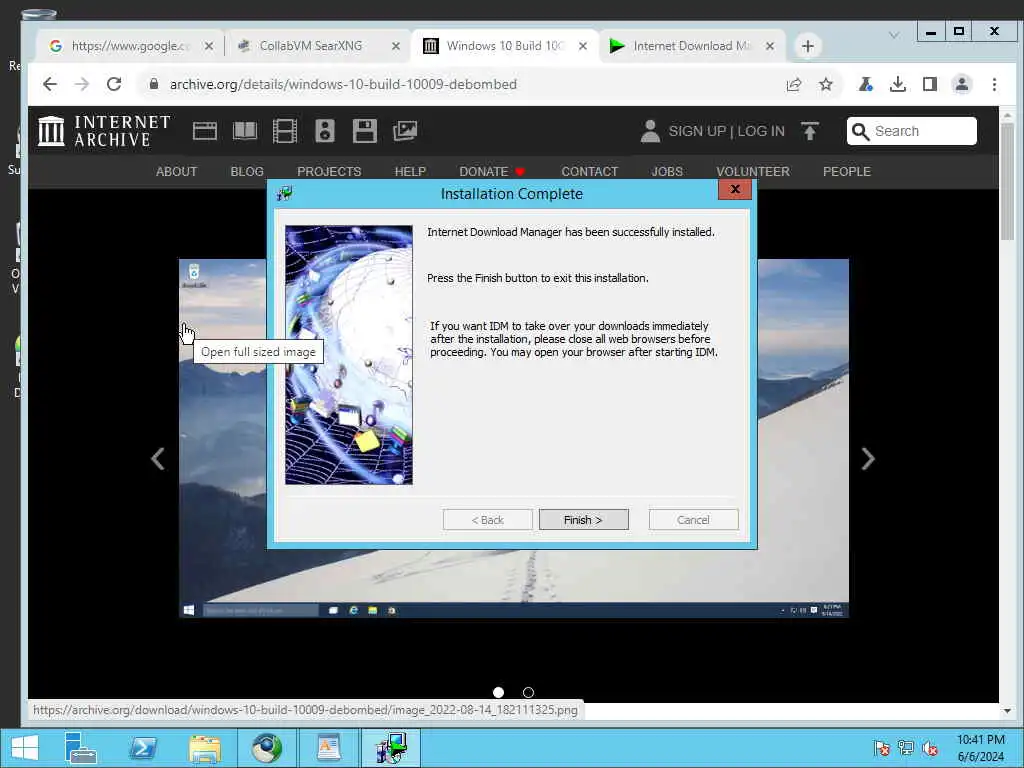1024x768 pixels.
Task: Close the Internet Download Manager tab
Action: click(x=770, y=46)
